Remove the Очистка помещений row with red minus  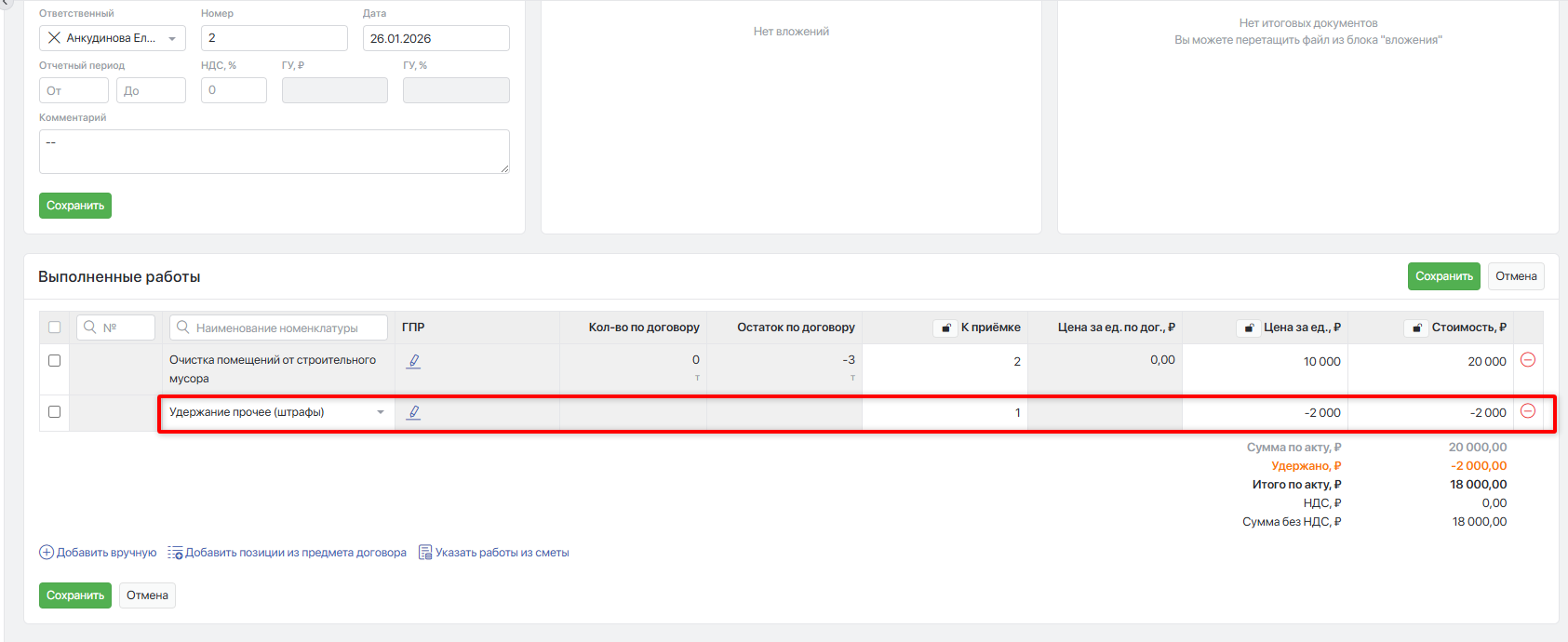pos(1527,360)
